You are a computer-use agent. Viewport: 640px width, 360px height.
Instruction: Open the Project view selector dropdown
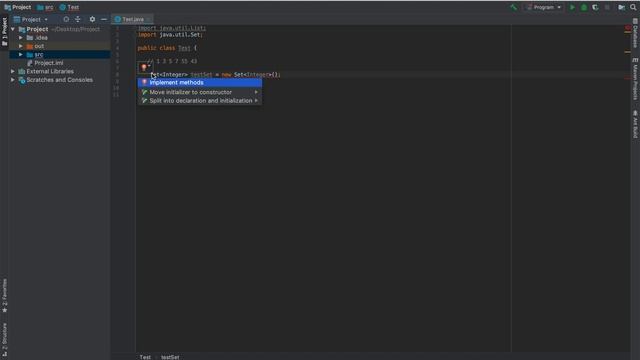[31, 19]
